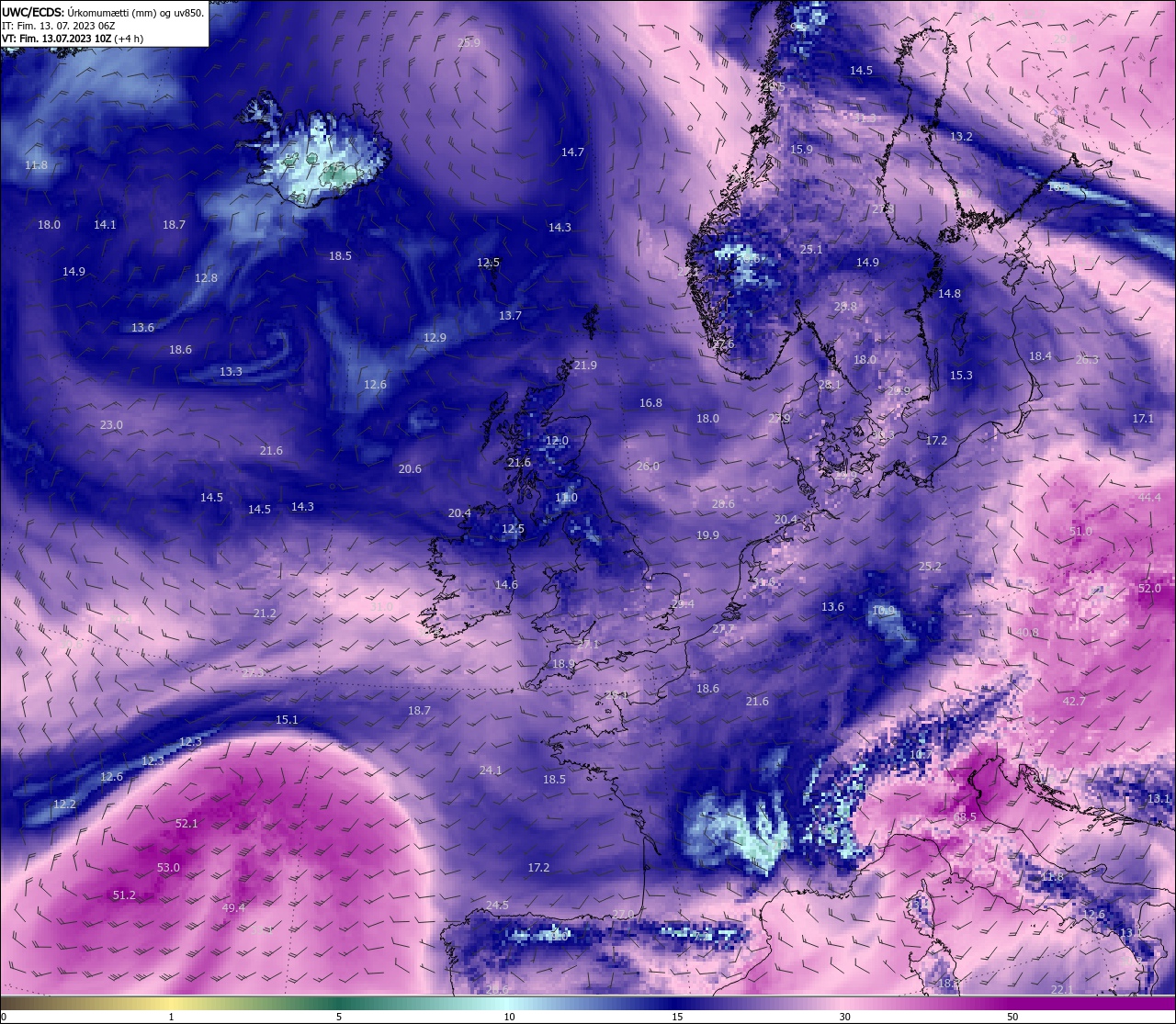This screenshot has width=1176, height=1024.
Task: Select the 25.9 value label
Action: [x=469, y=42]
